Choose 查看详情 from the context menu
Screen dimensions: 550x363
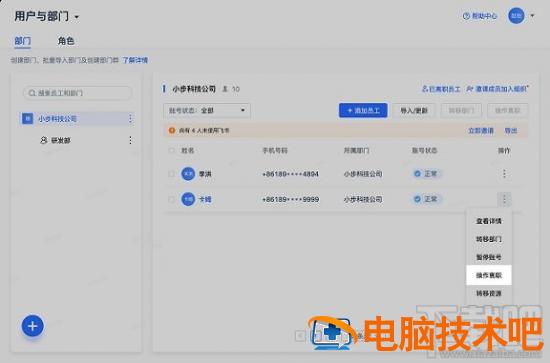coord(489,221)
